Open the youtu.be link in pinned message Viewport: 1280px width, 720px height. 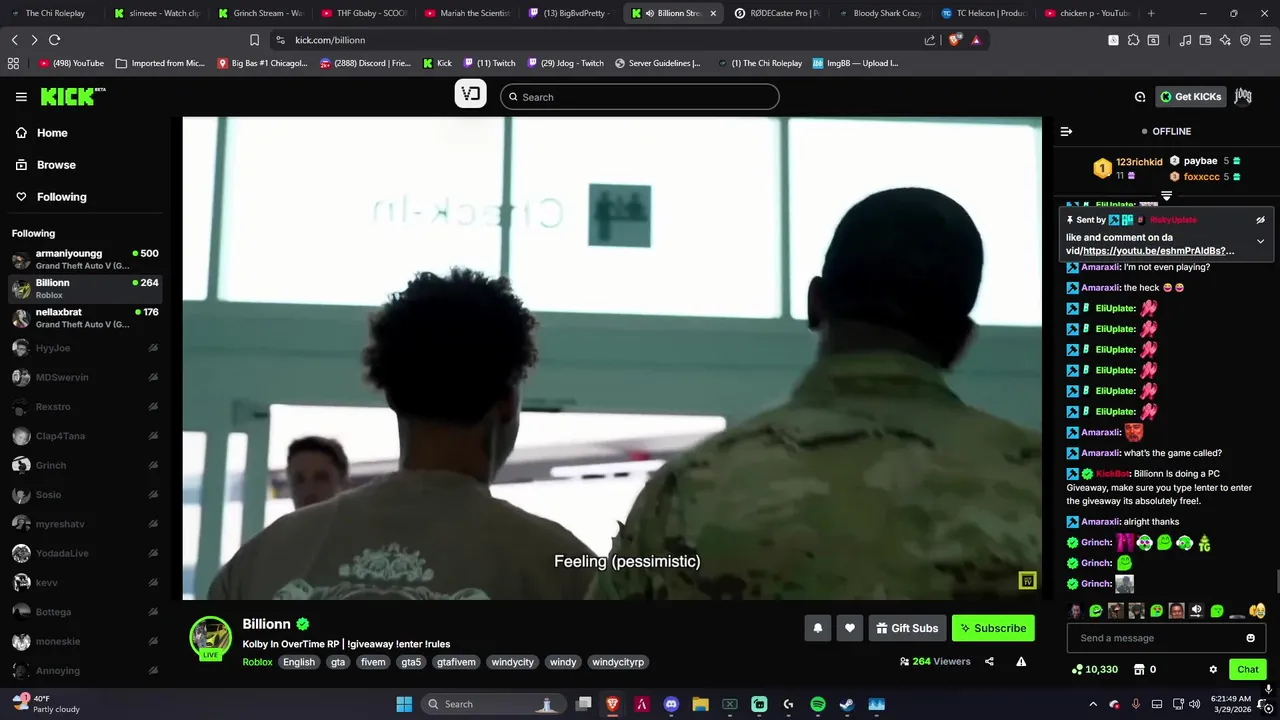pos(1158,251)
